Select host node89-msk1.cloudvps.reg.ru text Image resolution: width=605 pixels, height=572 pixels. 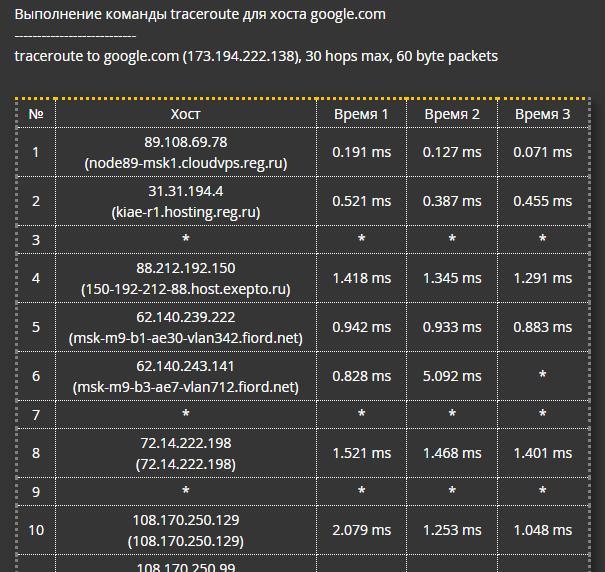pyautogui.click(x=186, y=163)
